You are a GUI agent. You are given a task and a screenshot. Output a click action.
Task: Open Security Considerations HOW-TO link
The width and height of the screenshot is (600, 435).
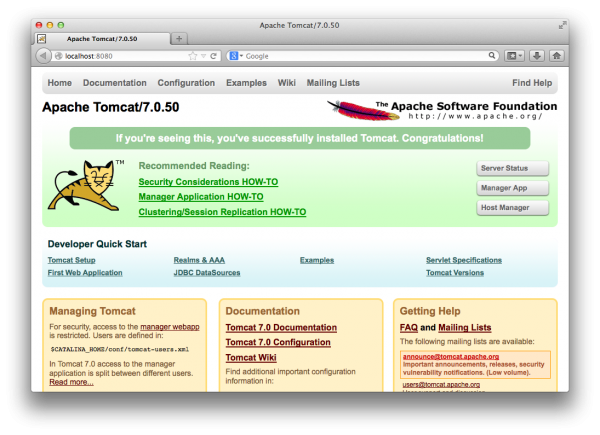click(208, 182)
